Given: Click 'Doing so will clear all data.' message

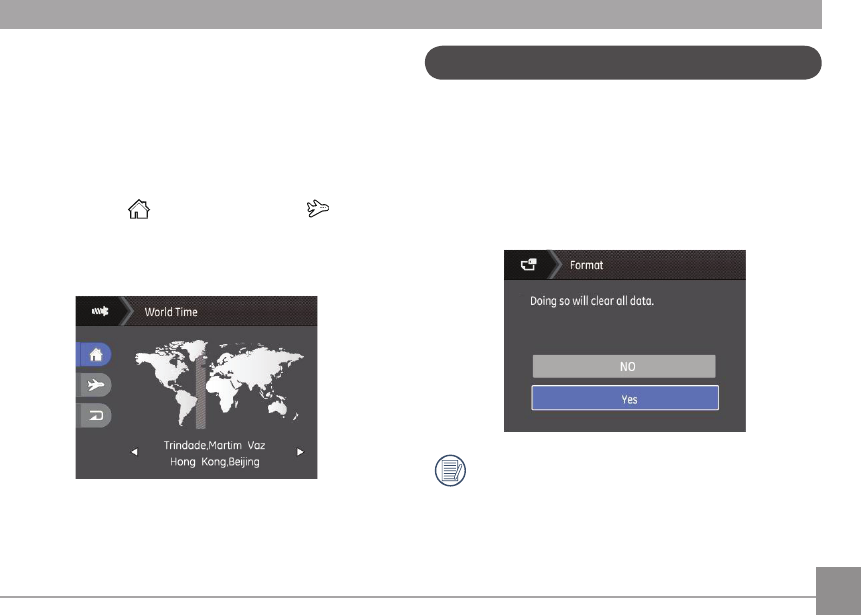Looking at the screenshot, I should tap(592, 301).
